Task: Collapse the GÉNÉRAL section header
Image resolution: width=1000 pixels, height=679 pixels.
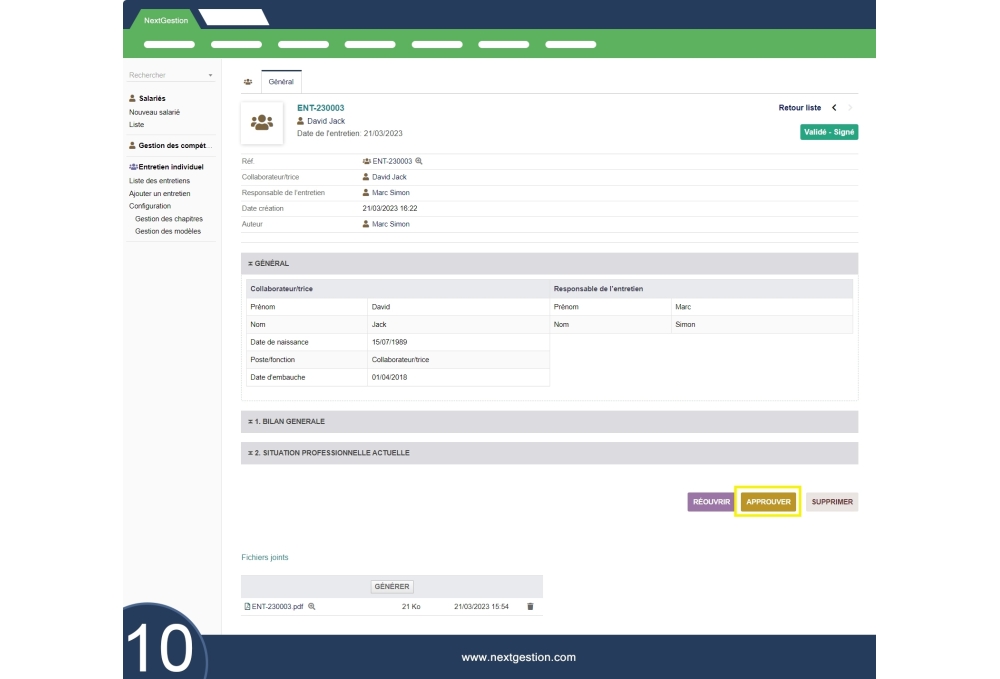Action: (549, 264)
